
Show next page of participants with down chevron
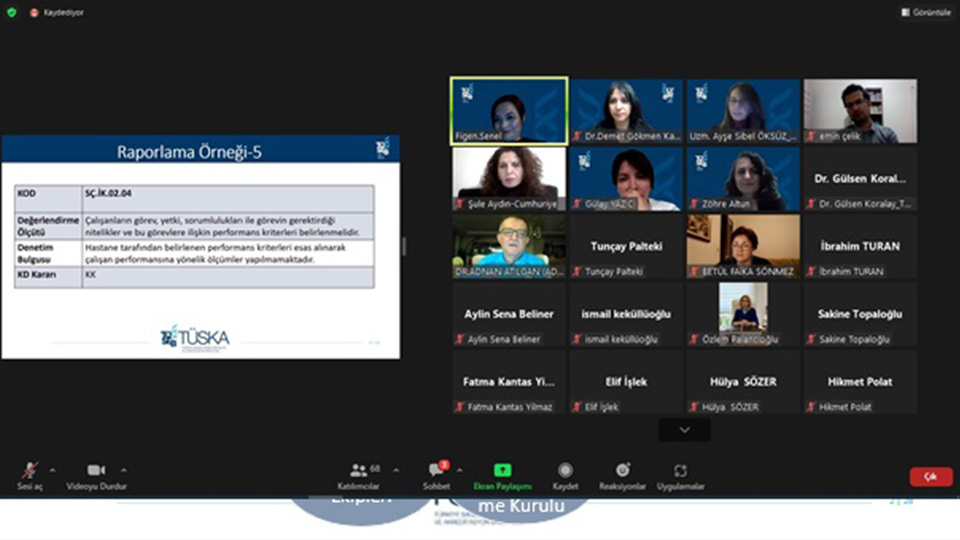tap(684, 429)
